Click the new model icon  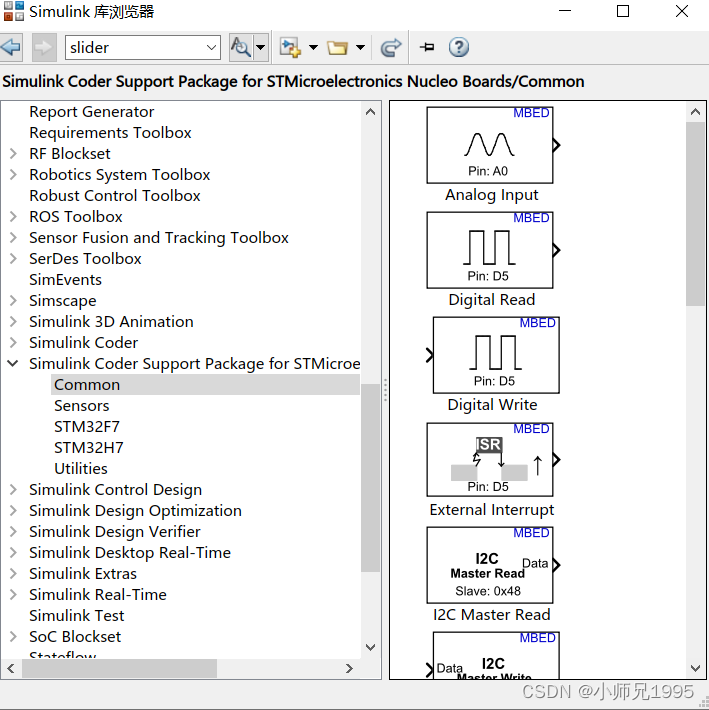pyautogui.click(x=290, y=47)
